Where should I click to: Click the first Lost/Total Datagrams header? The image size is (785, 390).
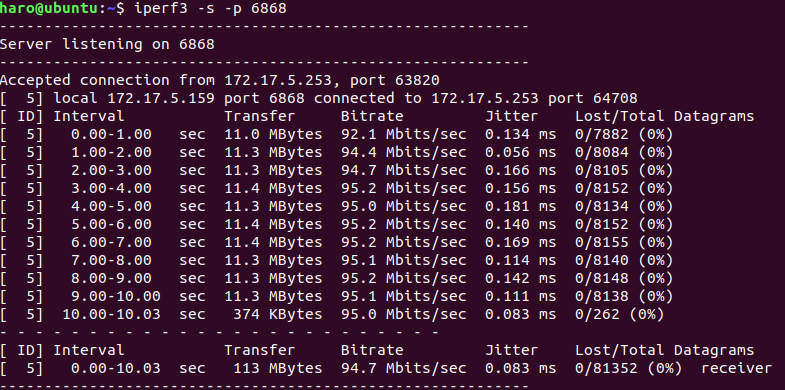click(664, 117)
